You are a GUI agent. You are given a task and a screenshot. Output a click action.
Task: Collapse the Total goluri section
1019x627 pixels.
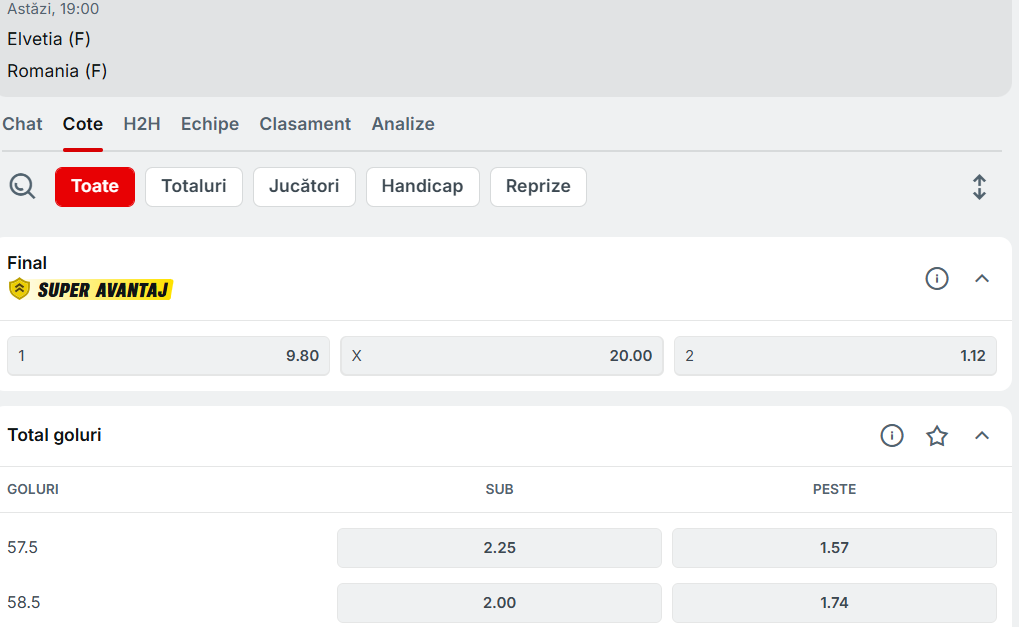pyautogui.click(x=981, y=435)
